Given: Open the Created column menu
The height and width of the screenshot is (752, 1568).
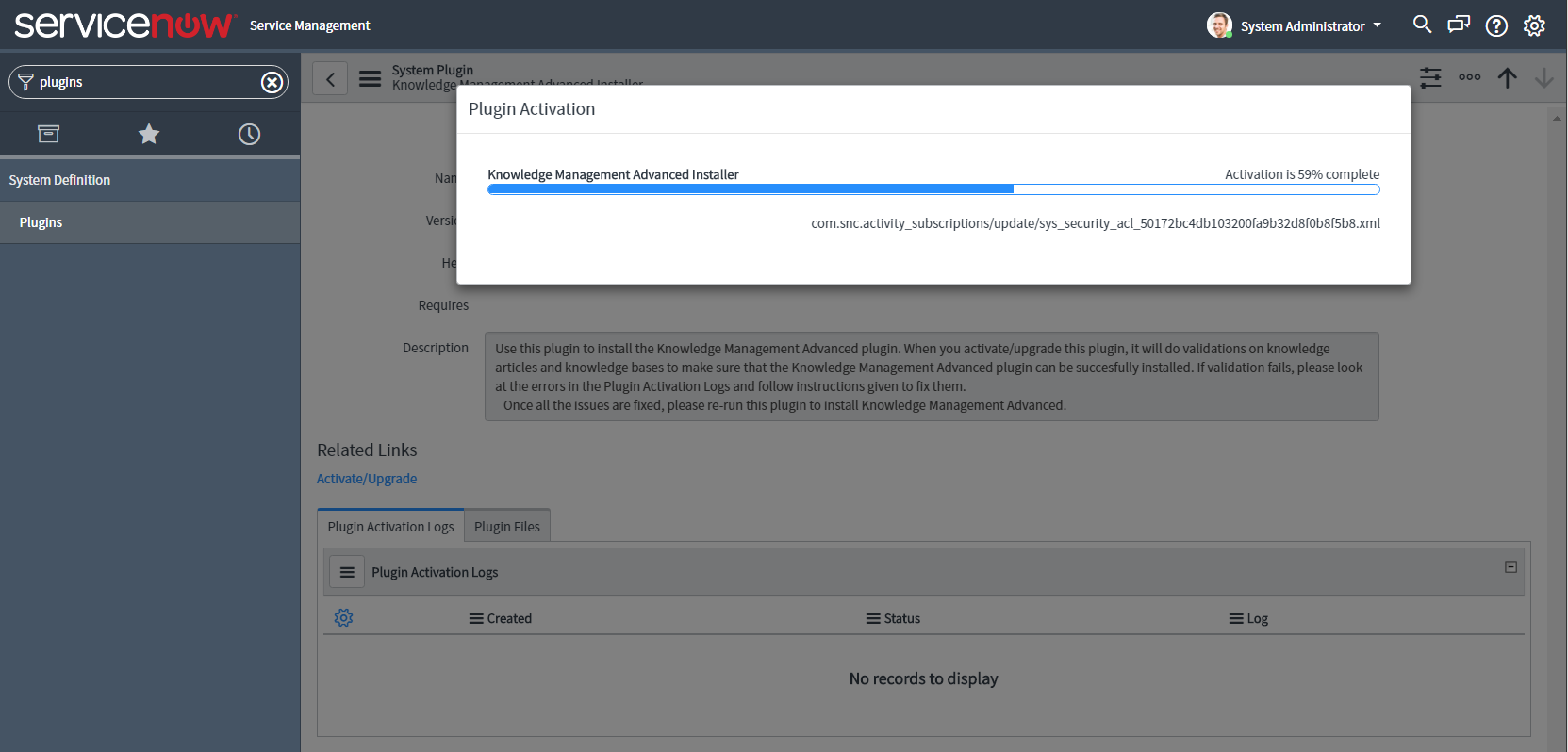Looking at the screenshot, I should [476, 619].
